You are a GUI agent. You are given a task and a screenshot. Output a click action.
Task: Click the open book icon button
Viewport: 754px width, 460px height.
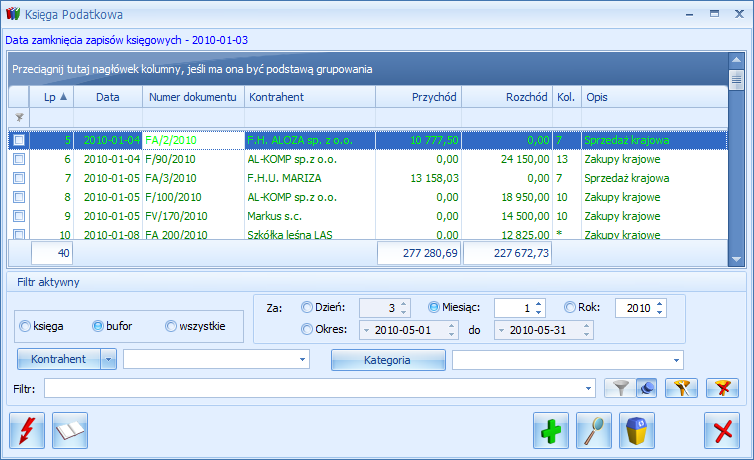(x=70, y=431)
